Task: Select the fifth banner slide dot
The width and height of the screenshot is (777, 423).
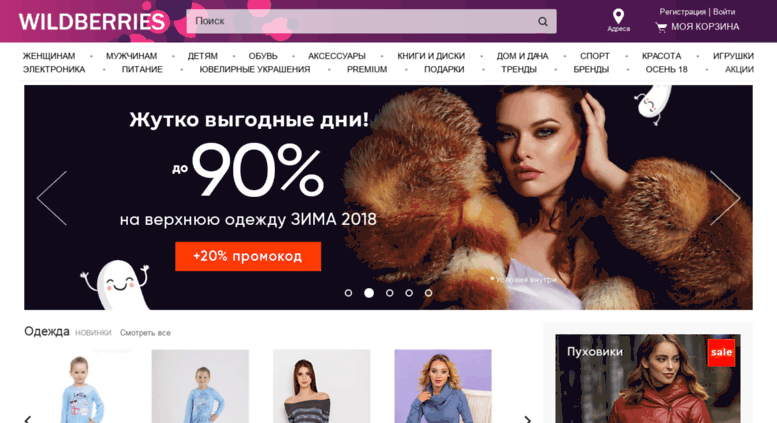Action: point(428,293)
